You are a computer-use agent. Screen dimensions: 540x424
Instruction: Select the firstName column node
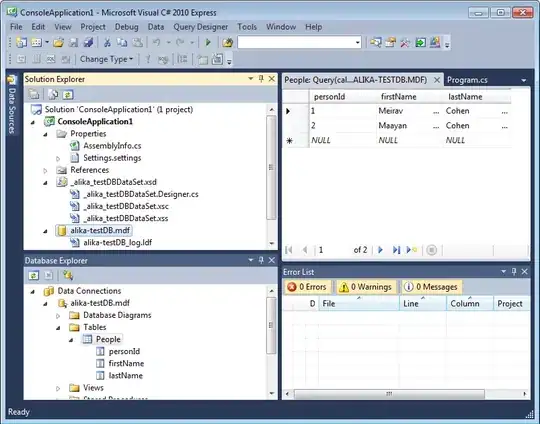(x=126, y=364)
